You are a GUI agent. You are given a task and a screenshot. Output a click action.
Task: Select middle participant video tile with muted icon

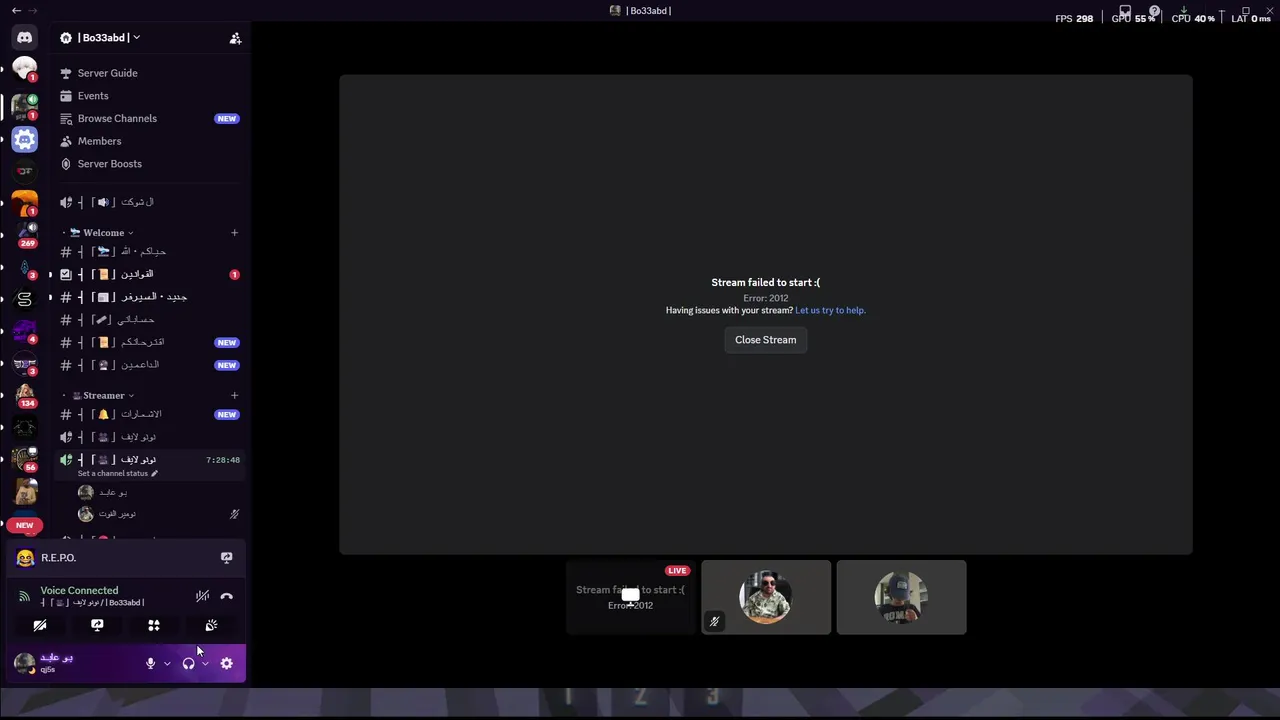click(x=766, y=597)
